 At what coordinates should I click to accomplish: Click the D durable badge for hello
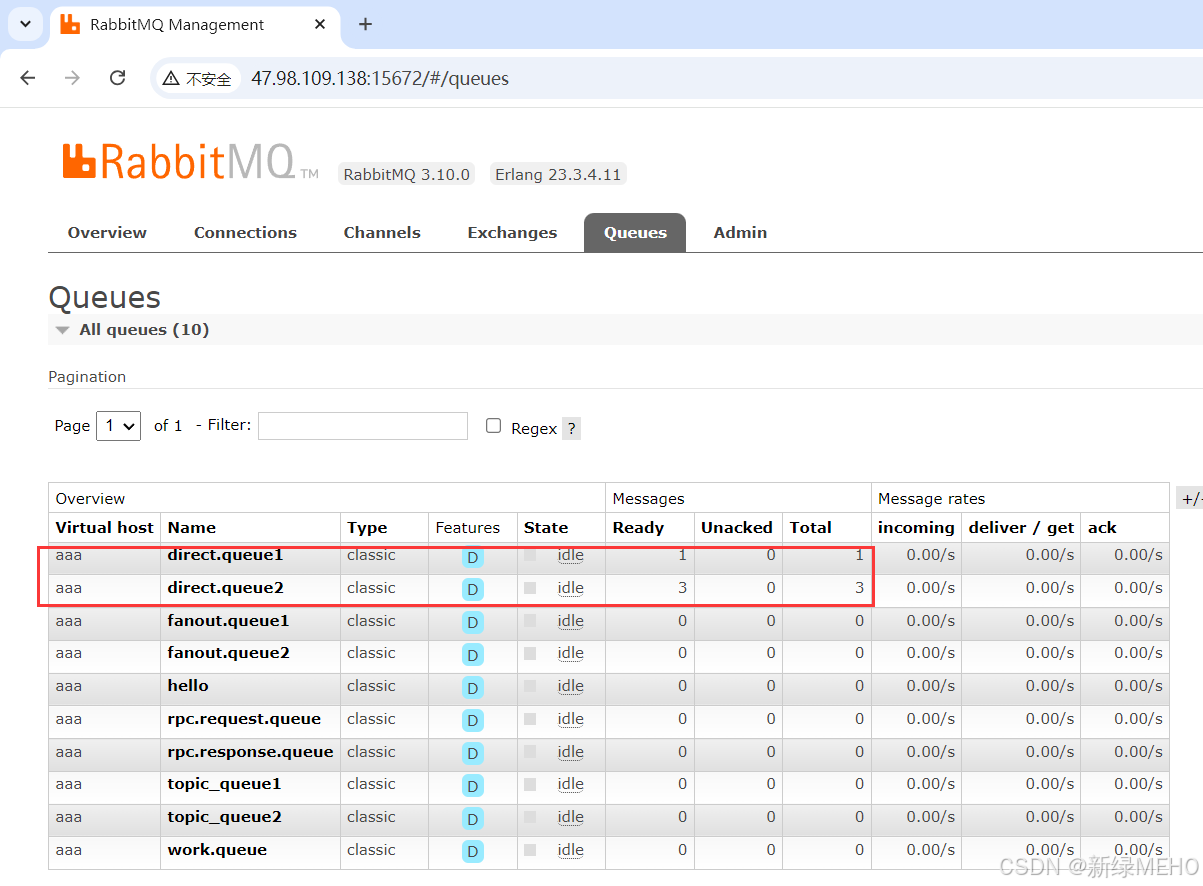[472, 688]
